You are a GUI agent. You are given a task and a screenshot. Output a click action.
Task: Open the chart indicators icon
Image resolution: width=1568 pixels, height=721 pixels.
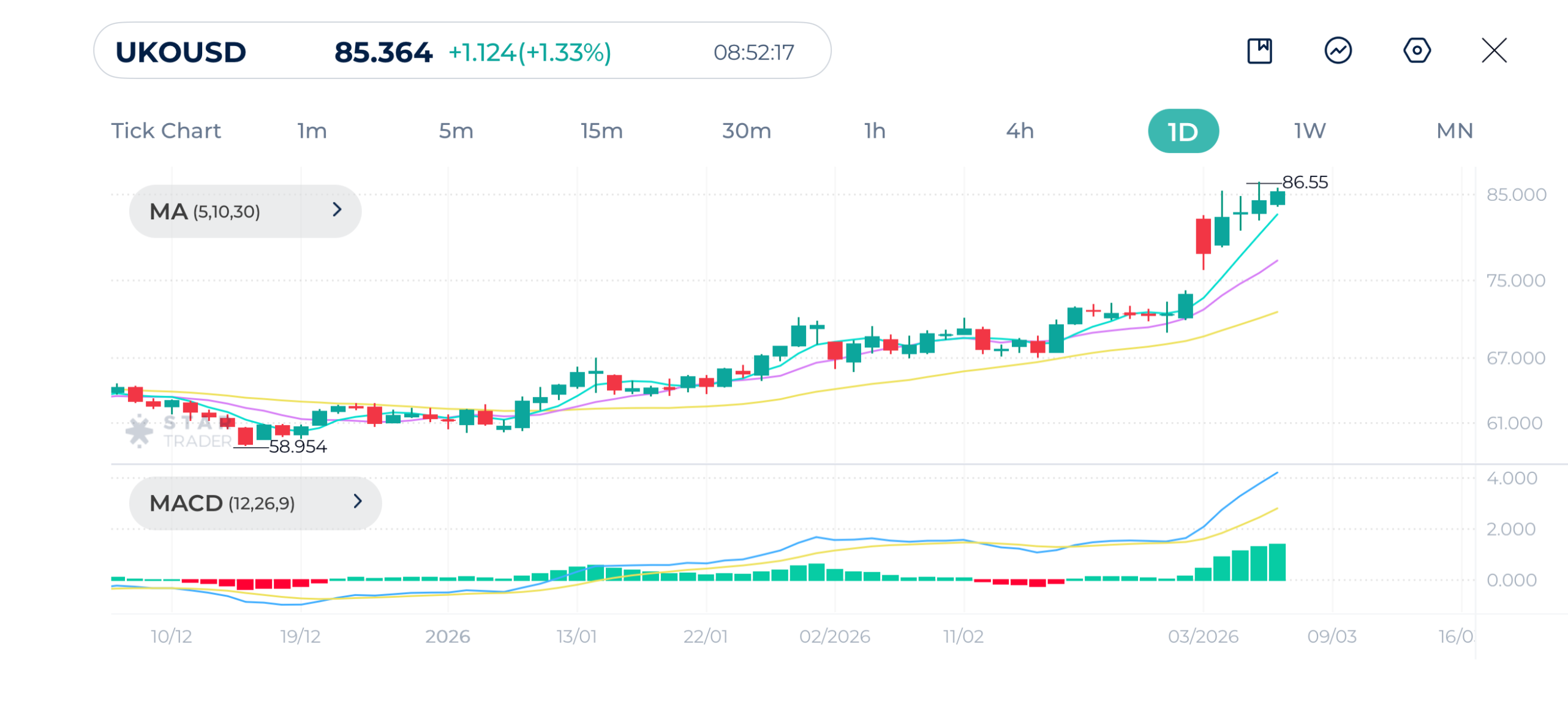pos(1338,51)
